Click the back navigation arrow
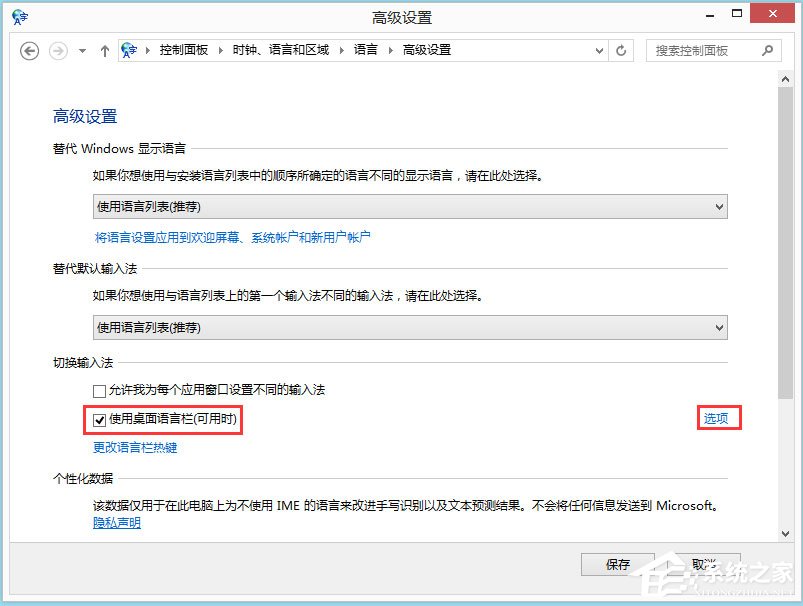The height and width of the screenshot is (606, 803). coord(29,50)
